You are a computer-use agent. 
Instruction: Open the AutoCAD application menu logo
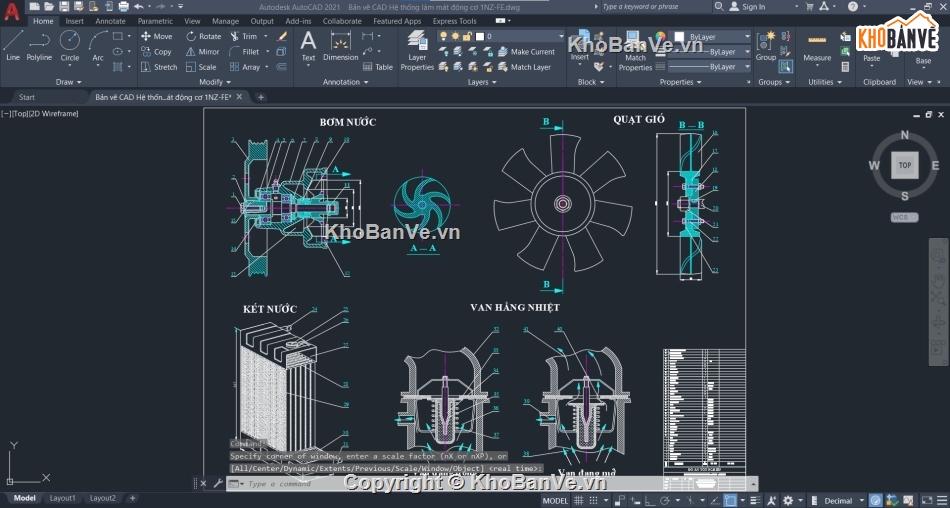click(12, 11)
